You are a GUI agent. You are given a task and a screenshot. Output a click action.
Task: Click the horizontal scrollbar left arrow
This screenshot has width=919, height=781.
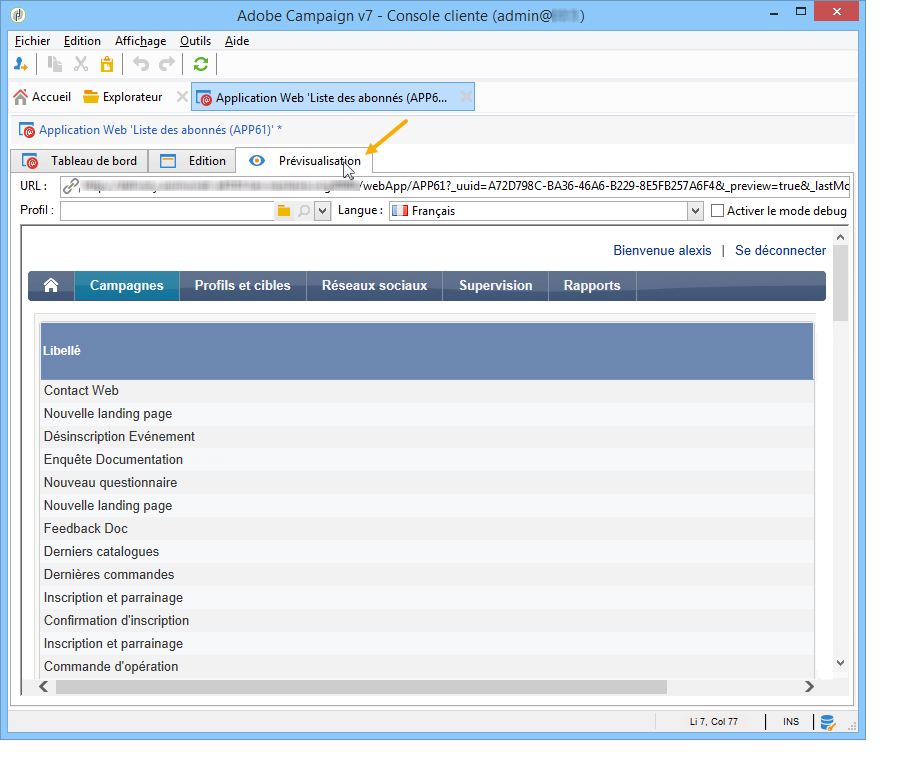coord(44,687)
